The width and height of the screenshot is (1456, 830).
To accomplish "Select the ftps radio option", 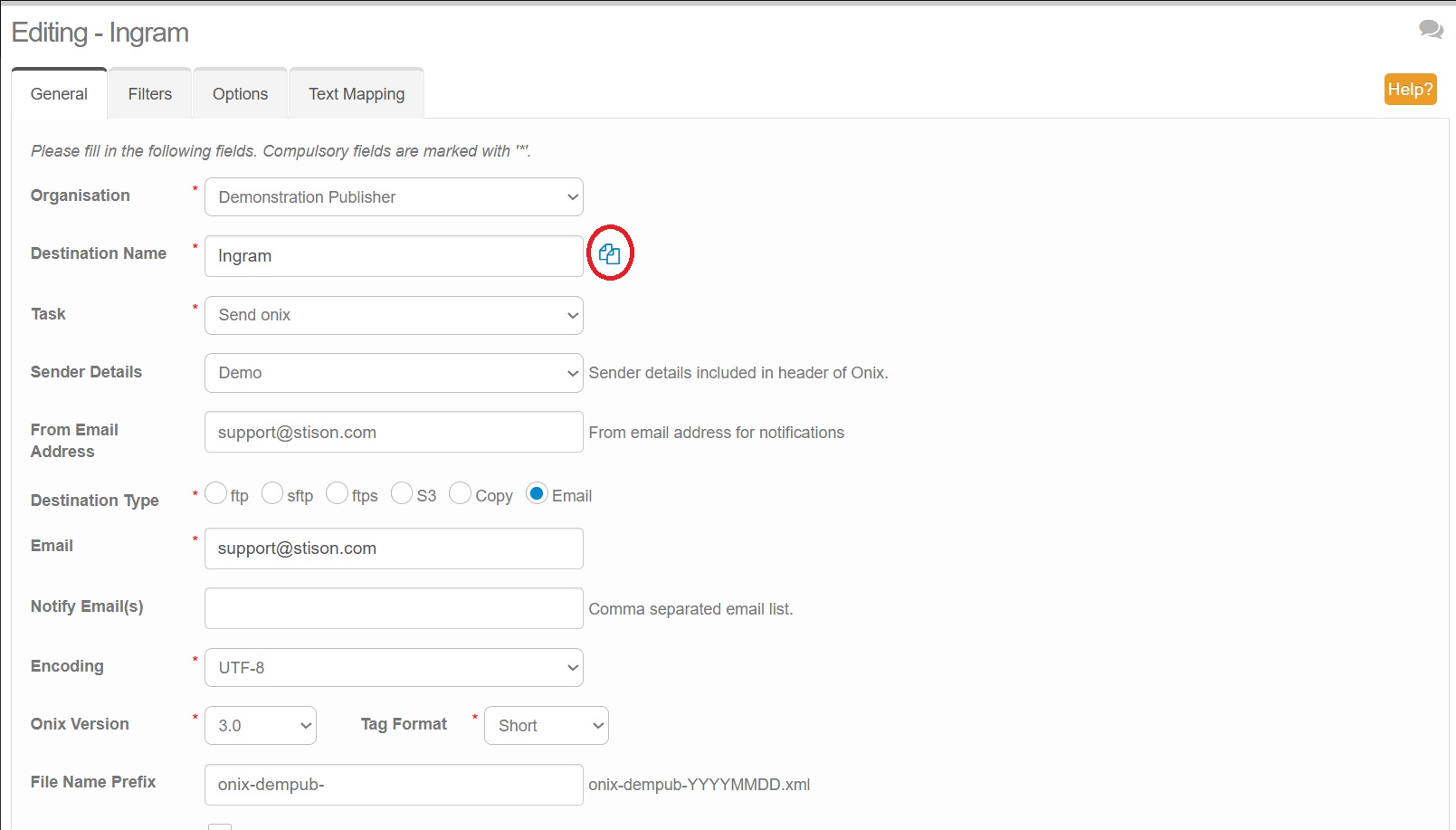I will pos(337,493).
